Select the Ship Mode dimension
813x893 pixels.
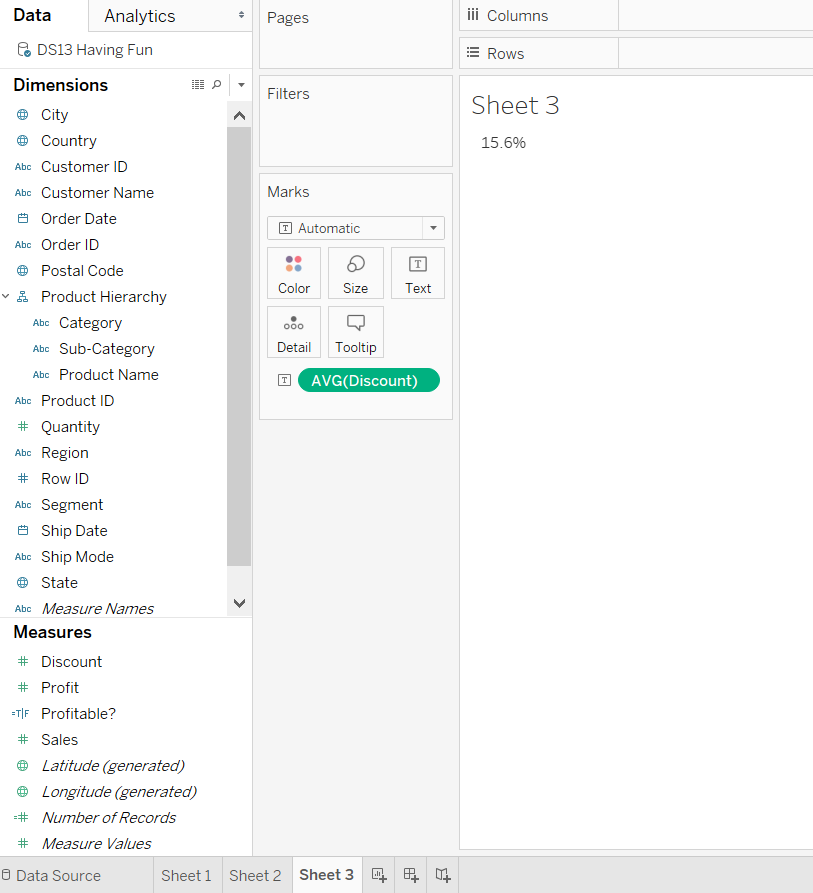point(77,557)
